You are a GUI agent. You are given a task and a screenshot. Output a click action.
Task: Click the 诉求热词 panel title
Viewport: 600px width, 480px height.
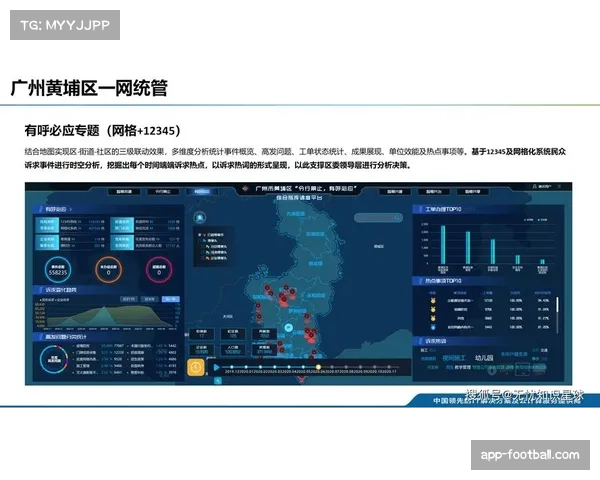tap(435, 341)
